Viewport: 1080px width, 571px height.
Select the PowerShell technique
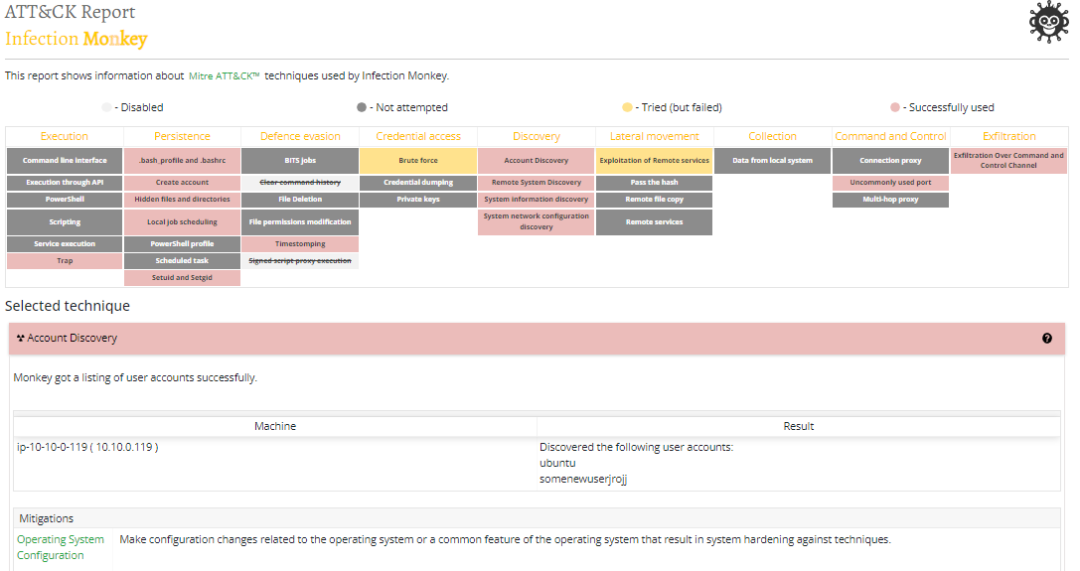(x=65, y=199)
